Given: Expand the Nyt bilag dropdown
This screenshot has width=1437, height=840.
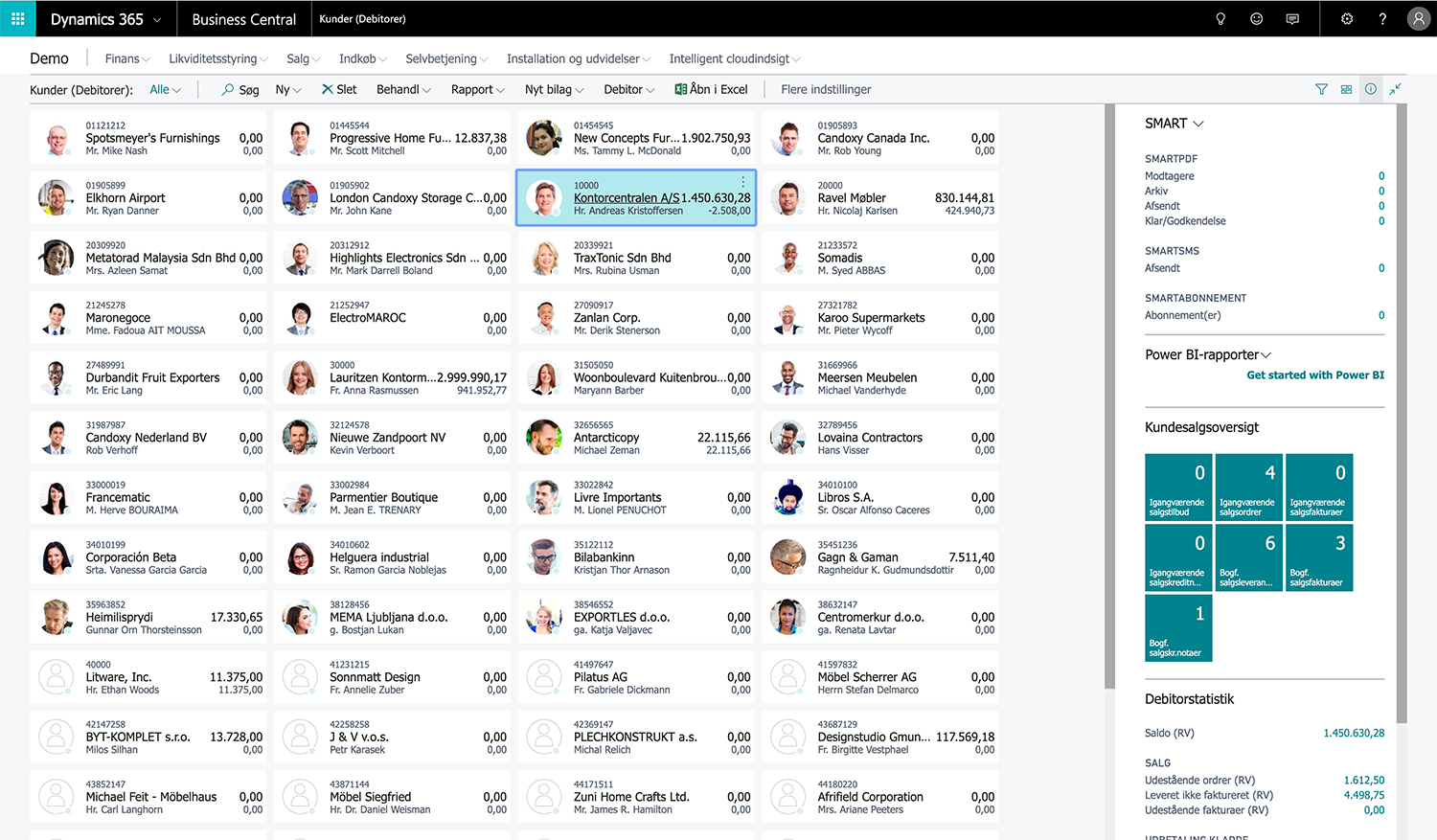Looking at the screenshot, I should point(555,89).
